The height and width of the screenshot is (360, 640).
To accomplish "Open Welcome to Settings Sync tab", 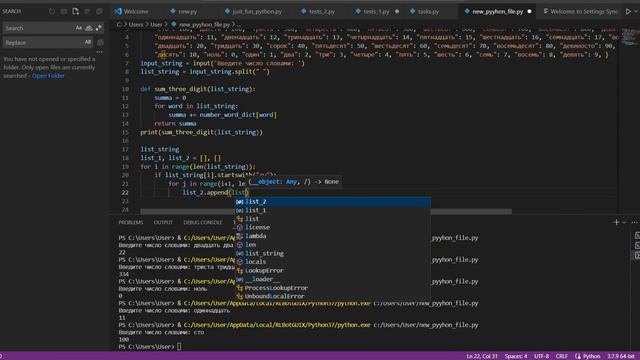I will coord(584,11).
